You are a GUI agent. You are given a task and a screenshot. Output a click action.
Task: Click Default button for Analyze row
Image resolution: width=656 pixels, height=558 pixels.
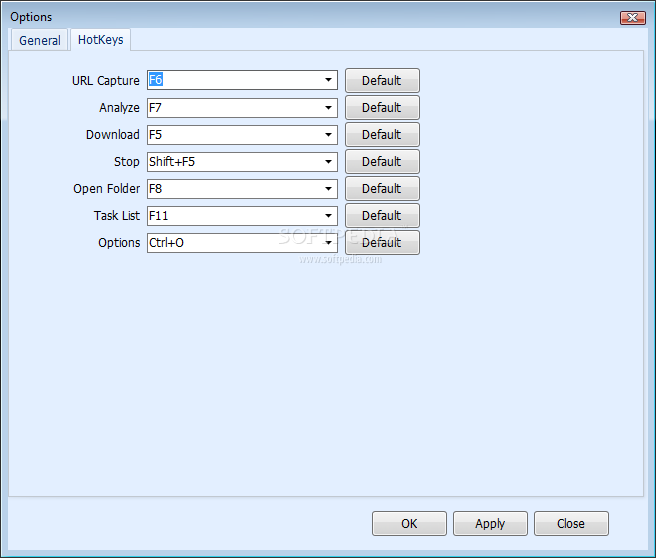tap(382, 108)
